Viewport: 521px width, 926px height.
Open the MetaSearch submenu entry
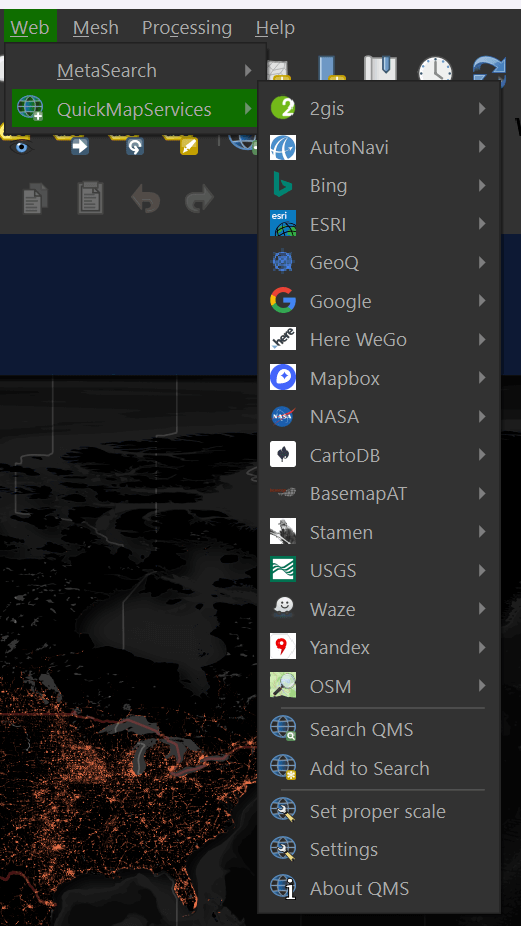135,71
